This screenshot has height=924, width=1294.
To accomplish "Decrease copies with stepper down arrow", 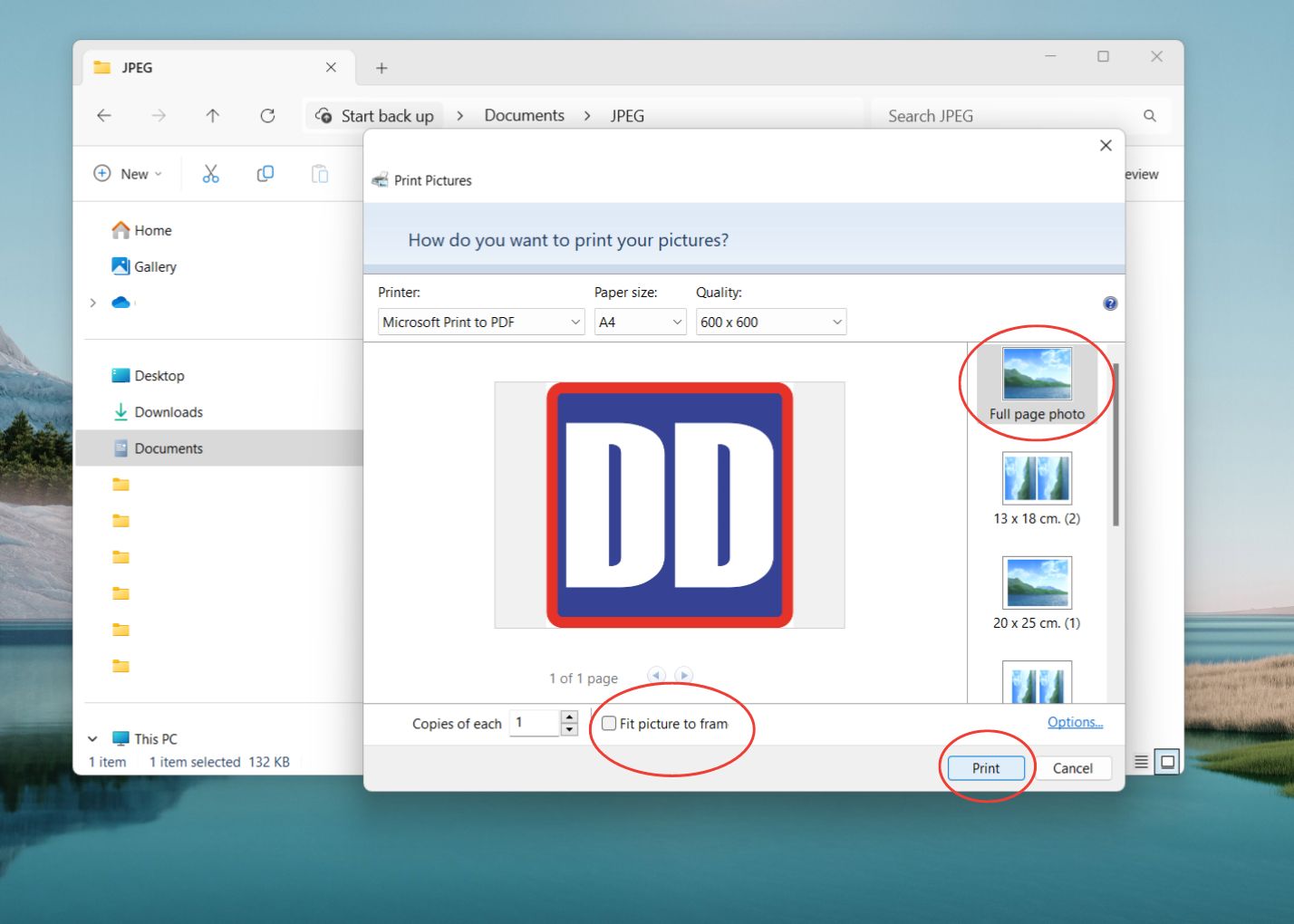I will tap(569, 729).
